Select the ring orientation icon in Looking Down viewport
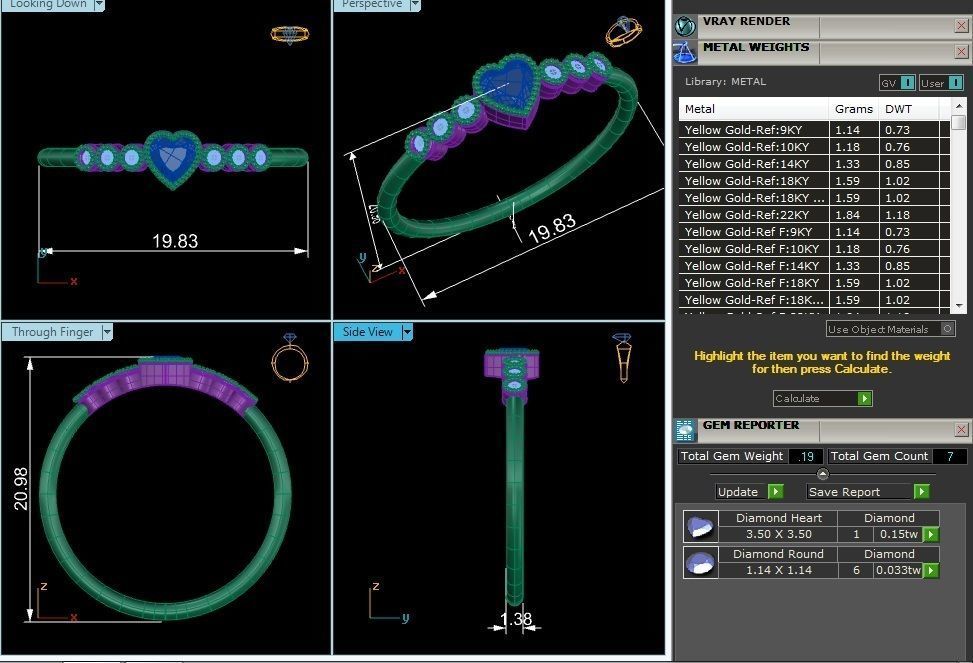The image size is (973, 663). coord(290,33)
